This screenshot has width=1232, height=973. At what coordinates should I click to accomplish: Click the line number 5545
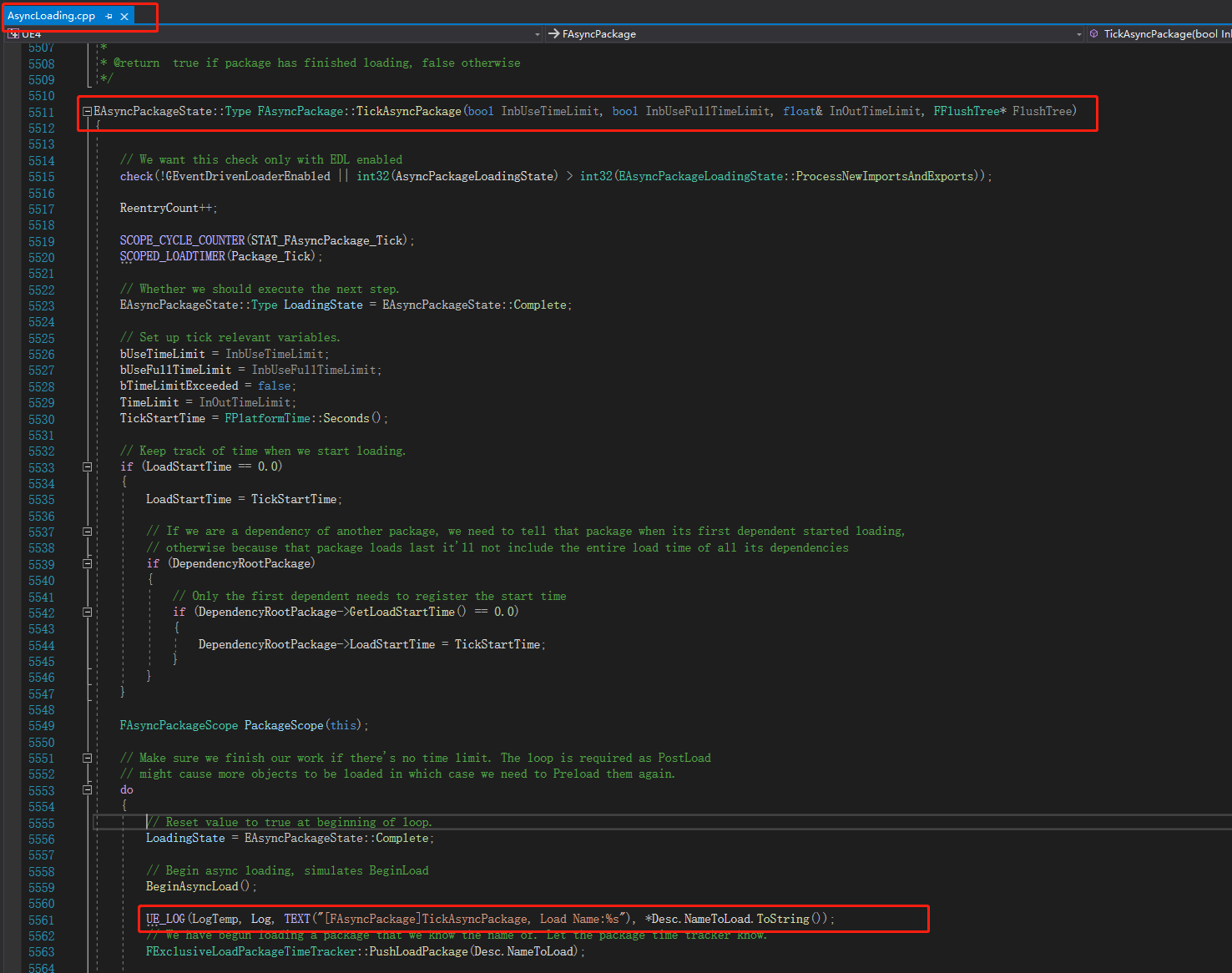[x=41, y=662]
